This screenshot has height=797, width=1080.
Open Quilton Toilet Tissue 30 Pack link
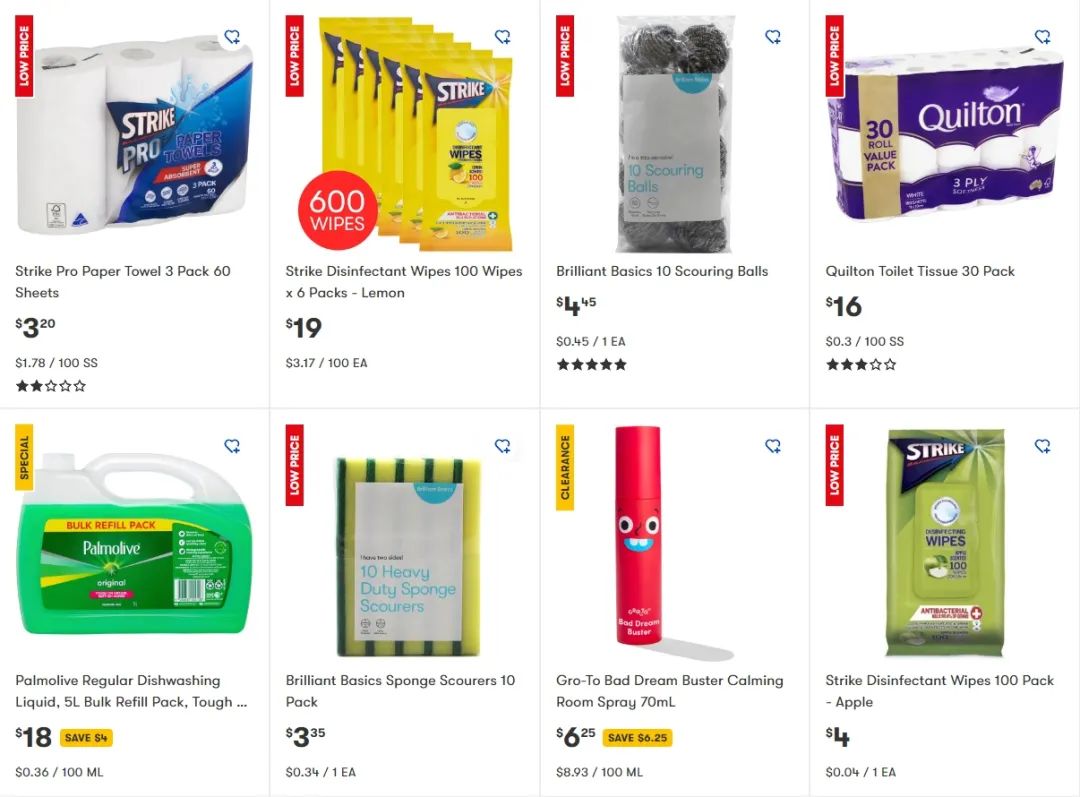(920, 271)
